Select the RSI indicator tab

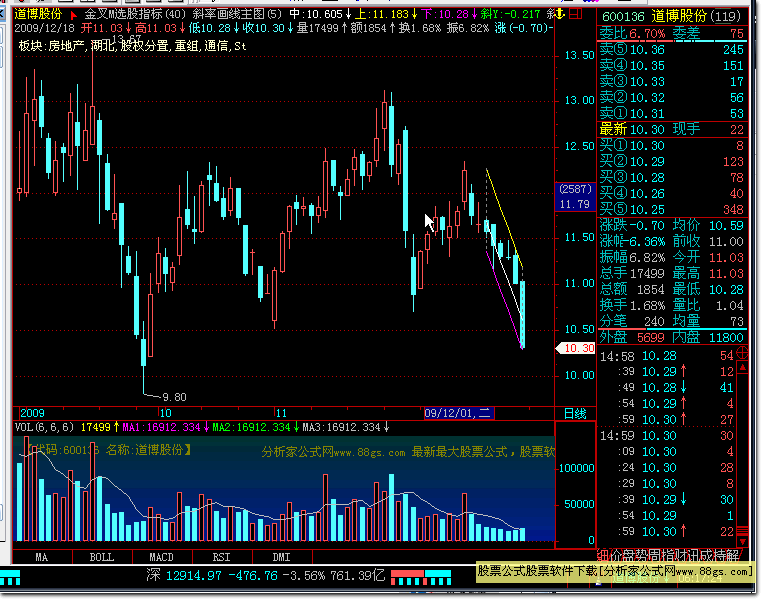220,556
